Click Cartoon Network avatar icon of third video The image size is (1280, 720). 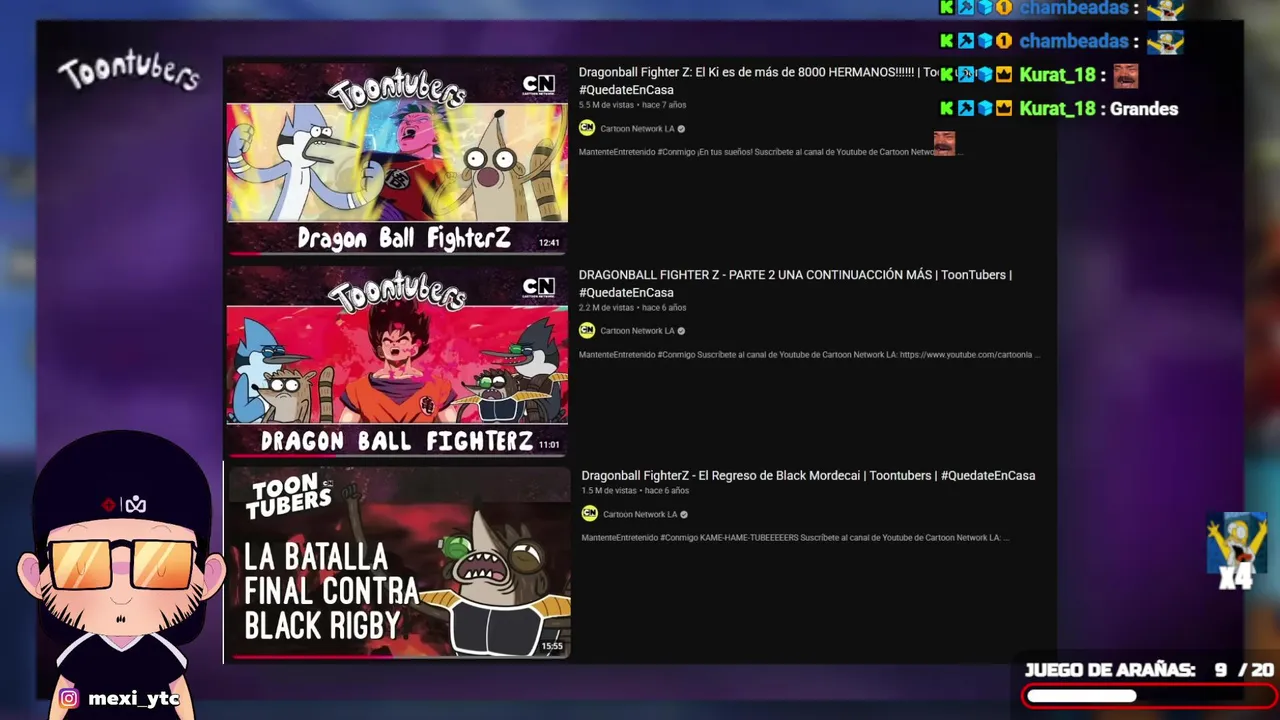[590, 513]
